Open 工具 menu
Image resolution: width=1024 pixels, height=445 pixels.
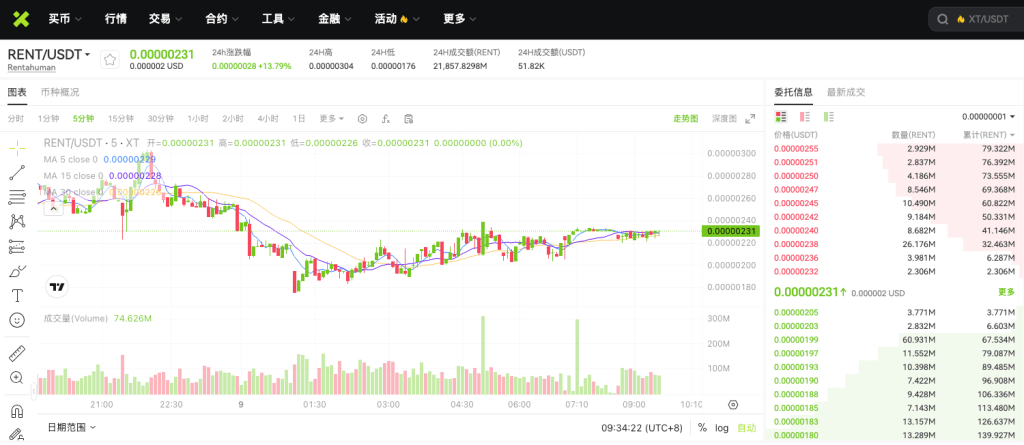[278, 19]
